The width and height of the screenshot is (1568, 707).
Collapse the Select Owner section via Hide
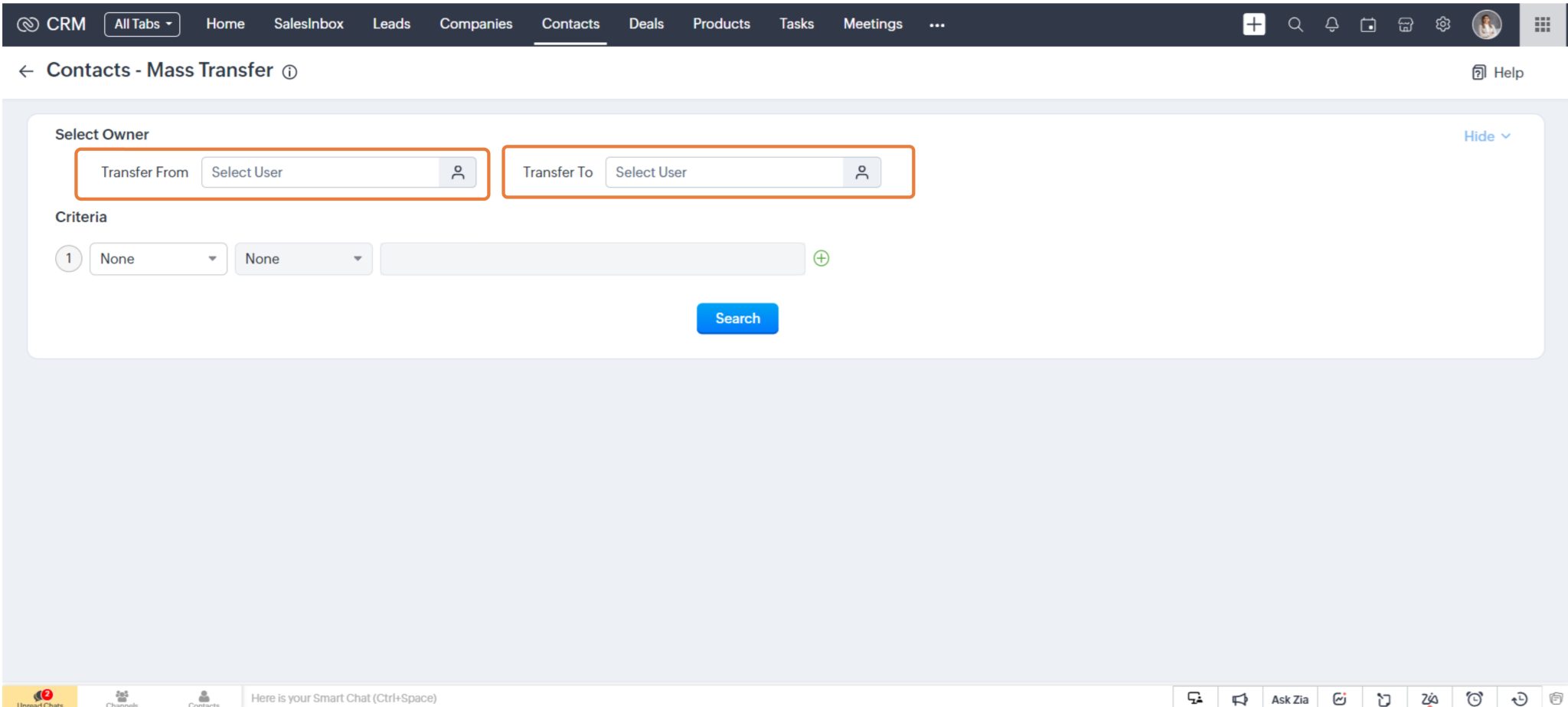coord(1485,136)
